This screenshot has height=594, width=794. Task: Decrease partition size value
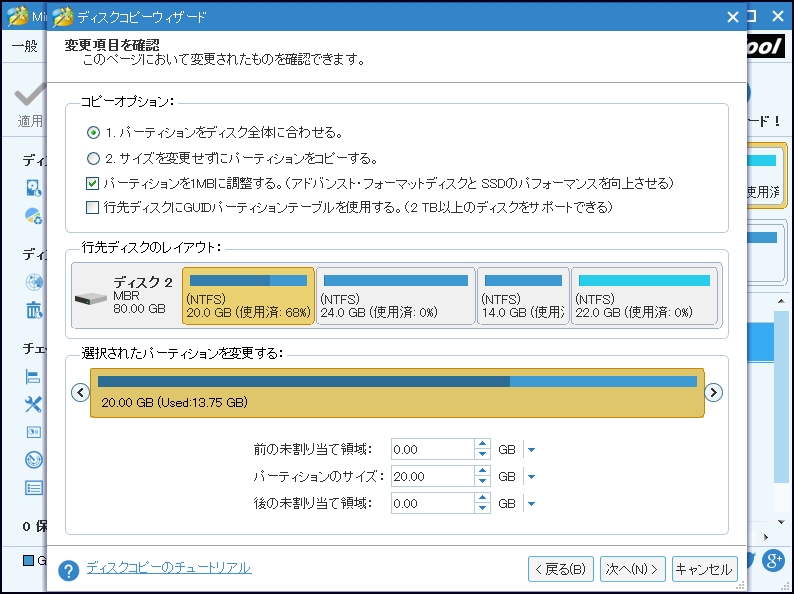click(483, 482)
